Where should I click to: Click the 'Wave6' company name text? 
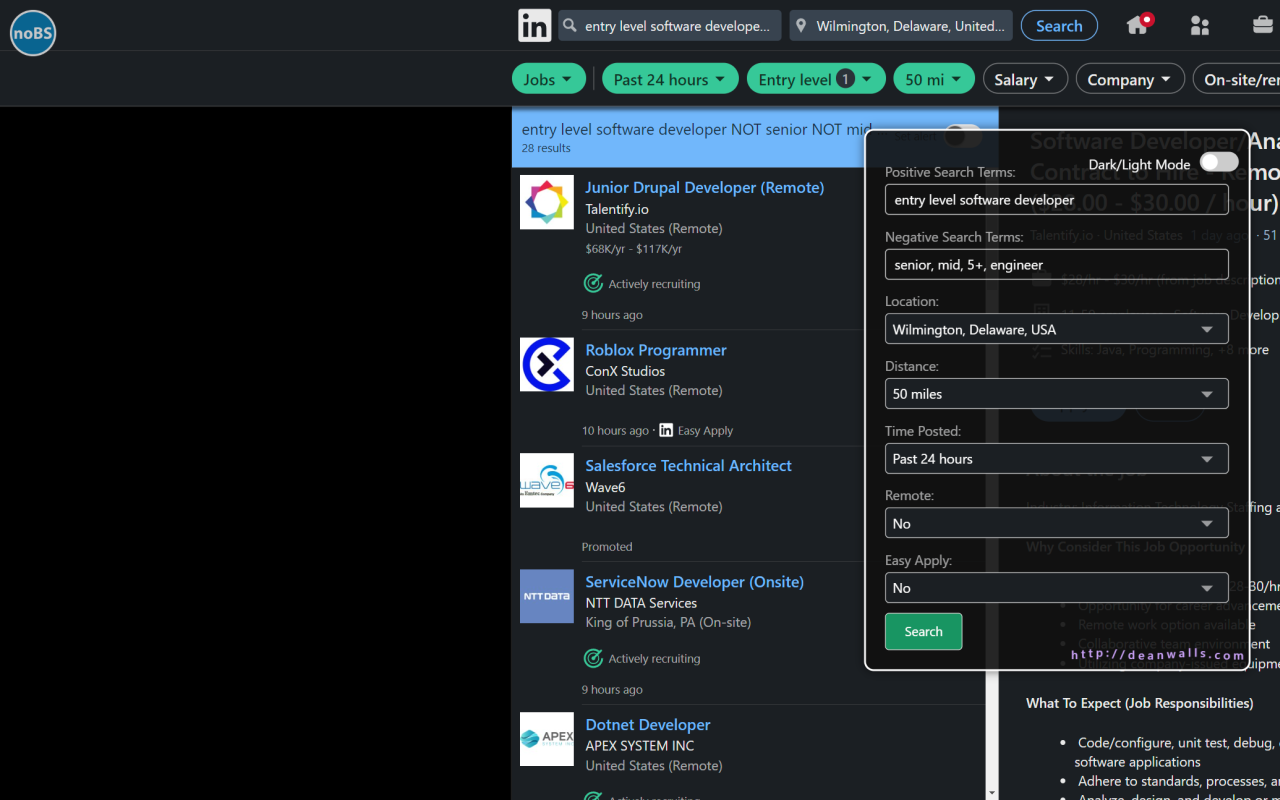[x=605, y=487]
